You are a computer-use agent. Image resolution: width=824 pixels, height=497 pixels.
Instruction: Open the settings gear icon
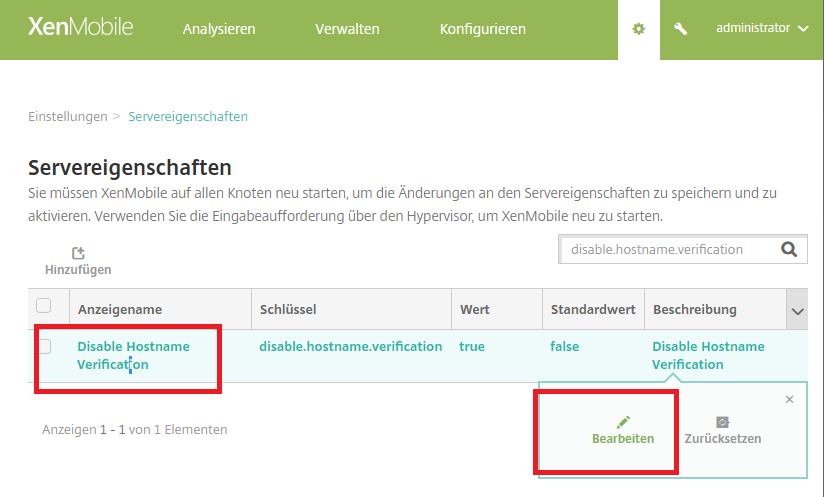tap(638, 29)
